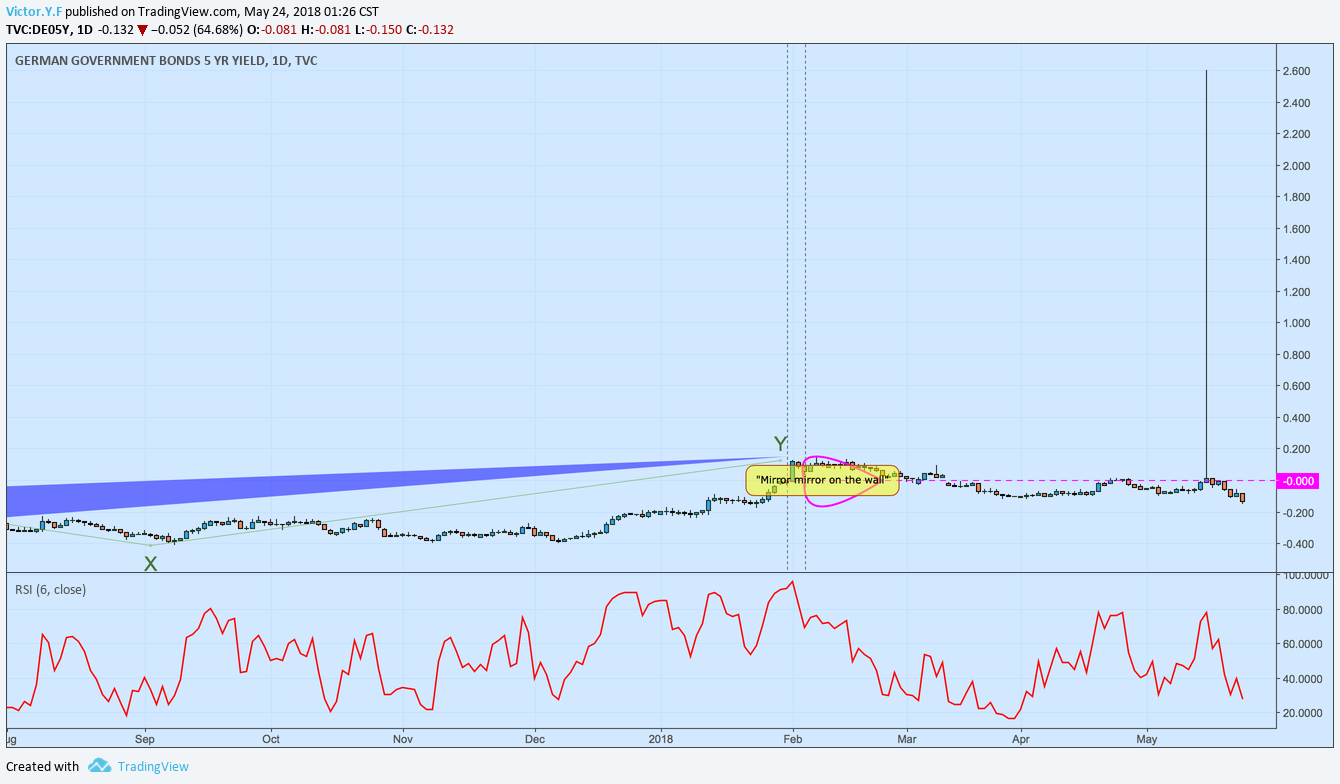Screen dimensions: 1340x784
Task: Select the German Government Bonds 5 YR Yield title
Action: coord(166,60)
